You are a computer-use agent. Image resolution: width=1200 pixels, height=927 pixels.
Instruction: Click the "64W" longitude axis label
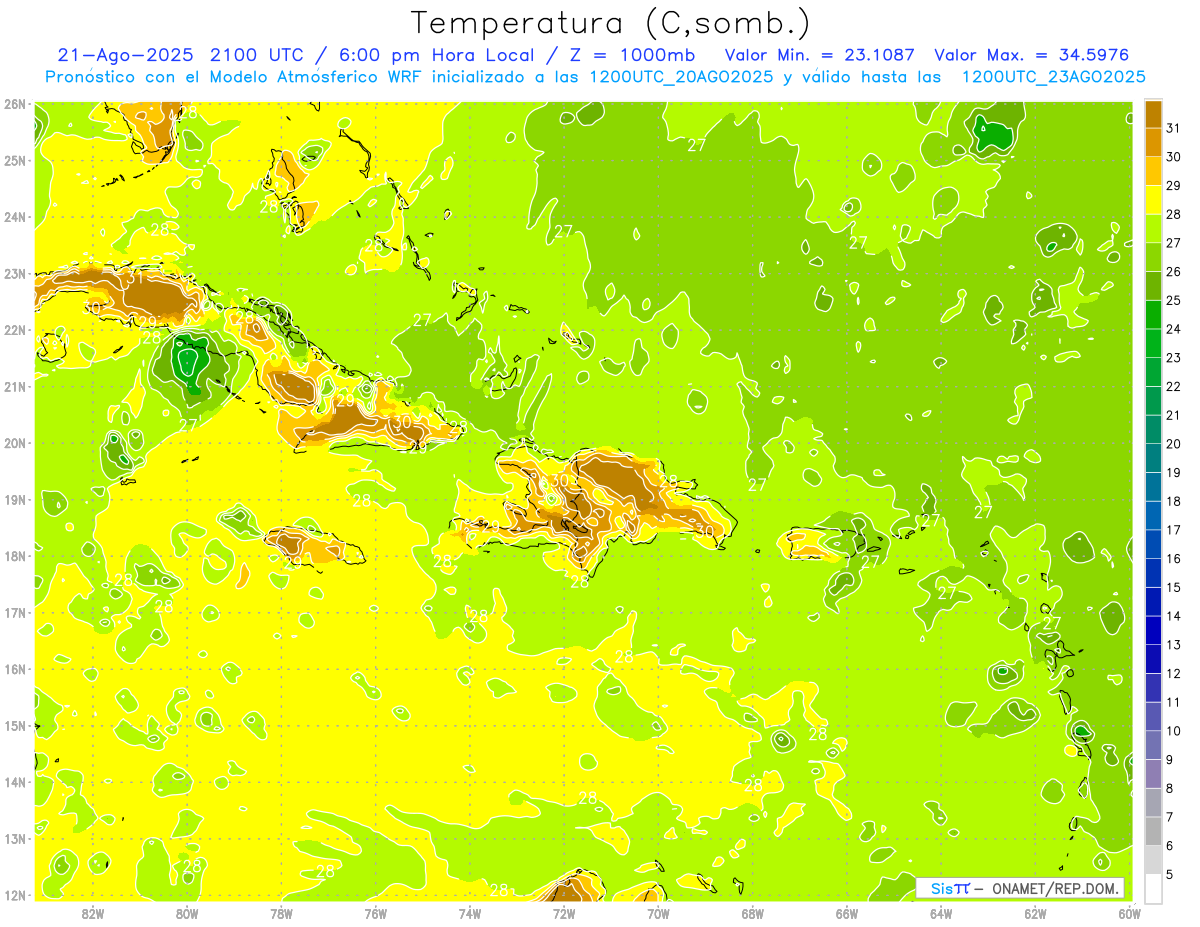pyautogui.click(x=941, y=913)
